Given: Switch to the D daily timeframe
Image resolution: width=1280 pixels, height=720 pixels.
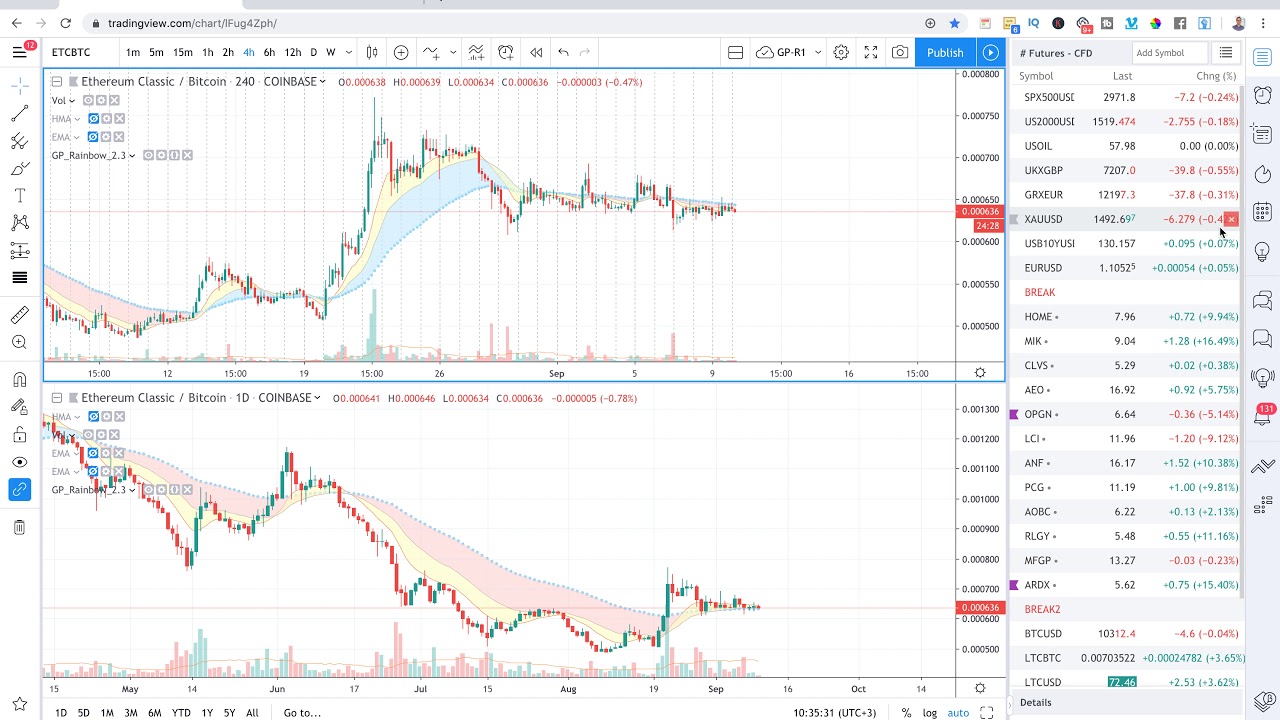Looking at the screenshot, I should 313,52.
